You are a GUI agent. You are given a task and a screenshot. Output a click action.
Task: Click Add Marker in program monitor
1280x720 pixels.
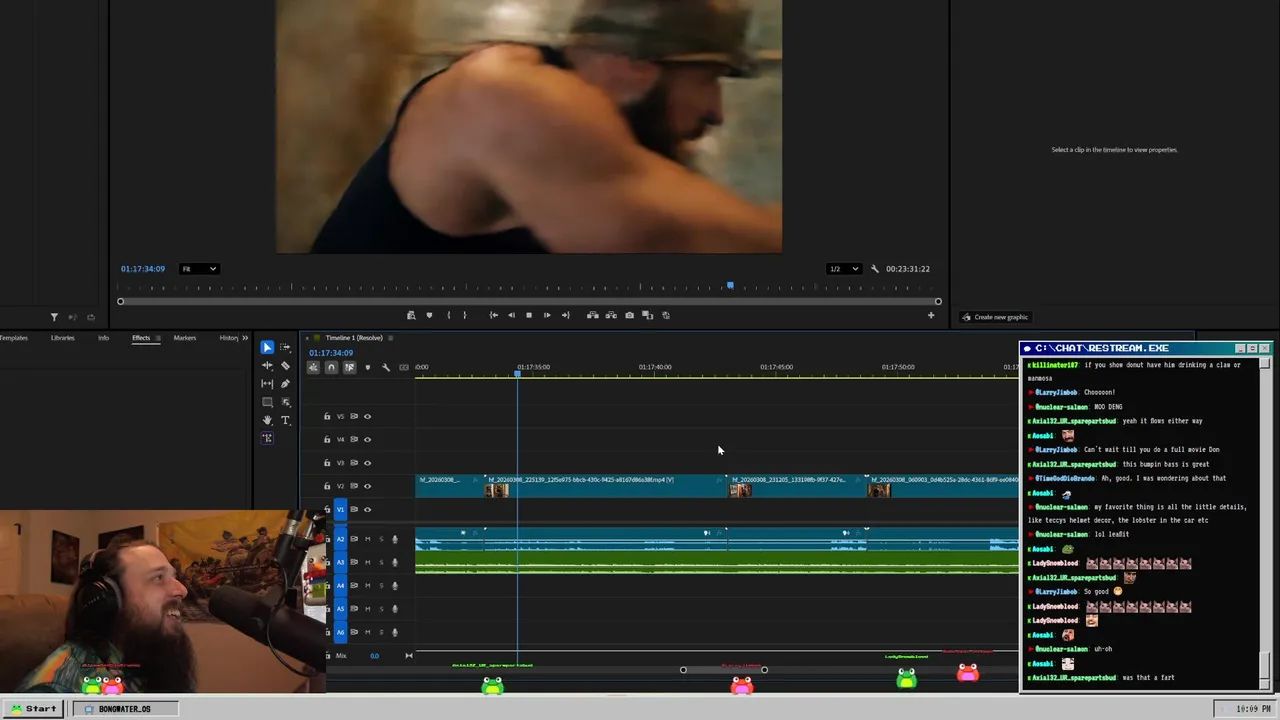[429, 315]
